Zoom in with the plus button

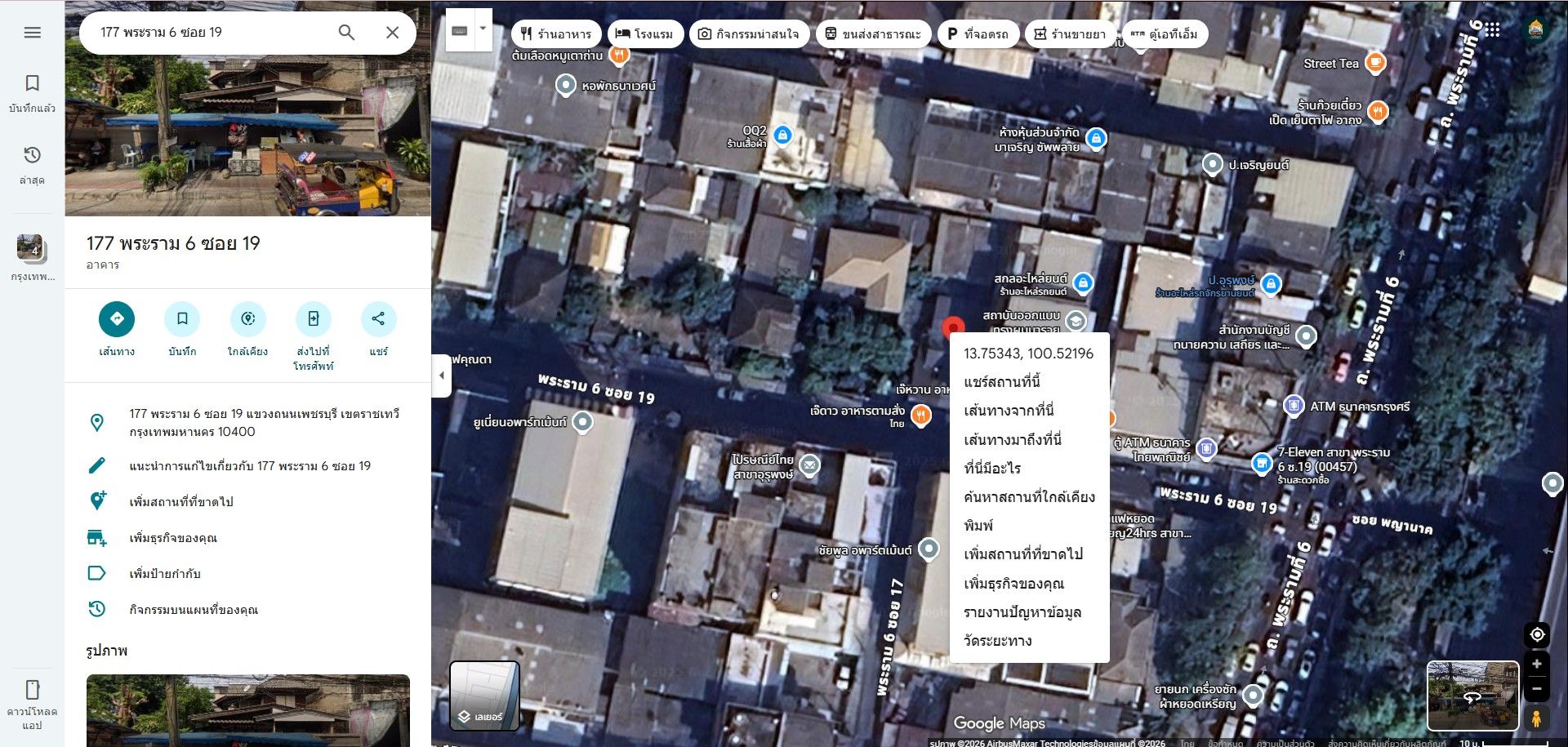pyautogui.click(x=1537, y=664)
